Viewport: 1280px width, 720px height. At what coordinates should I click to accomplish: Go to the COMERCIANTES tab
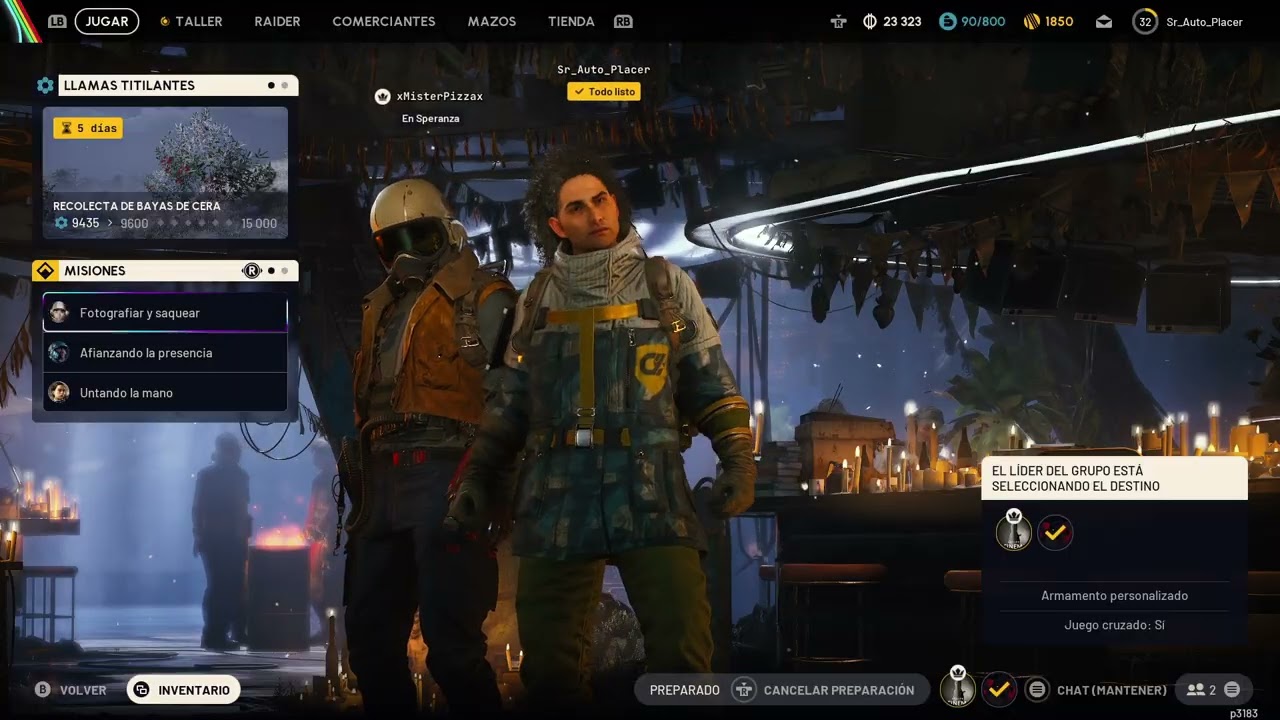pyautogui.click(x=384, y=21)
